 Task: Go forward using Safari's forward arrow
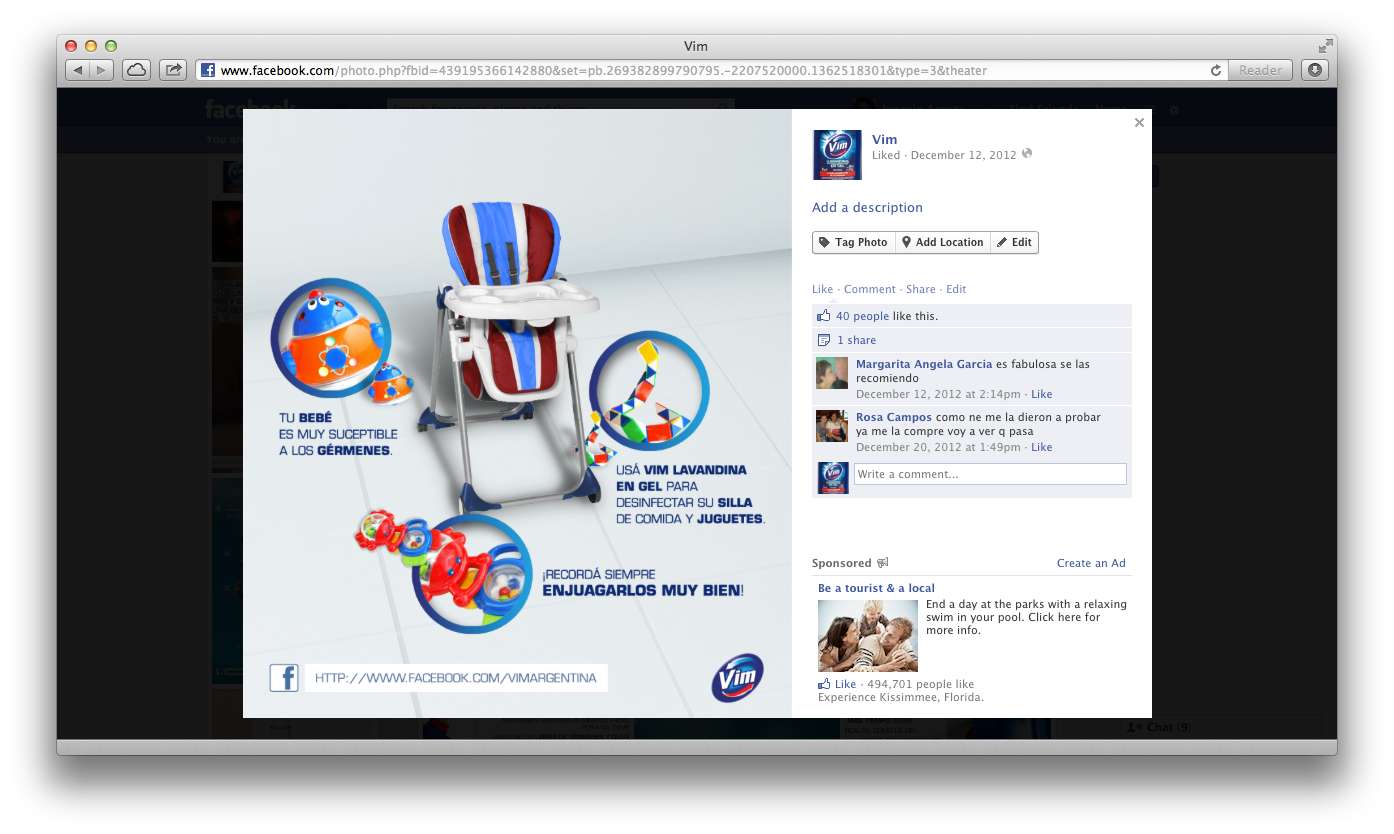[103, 70]
